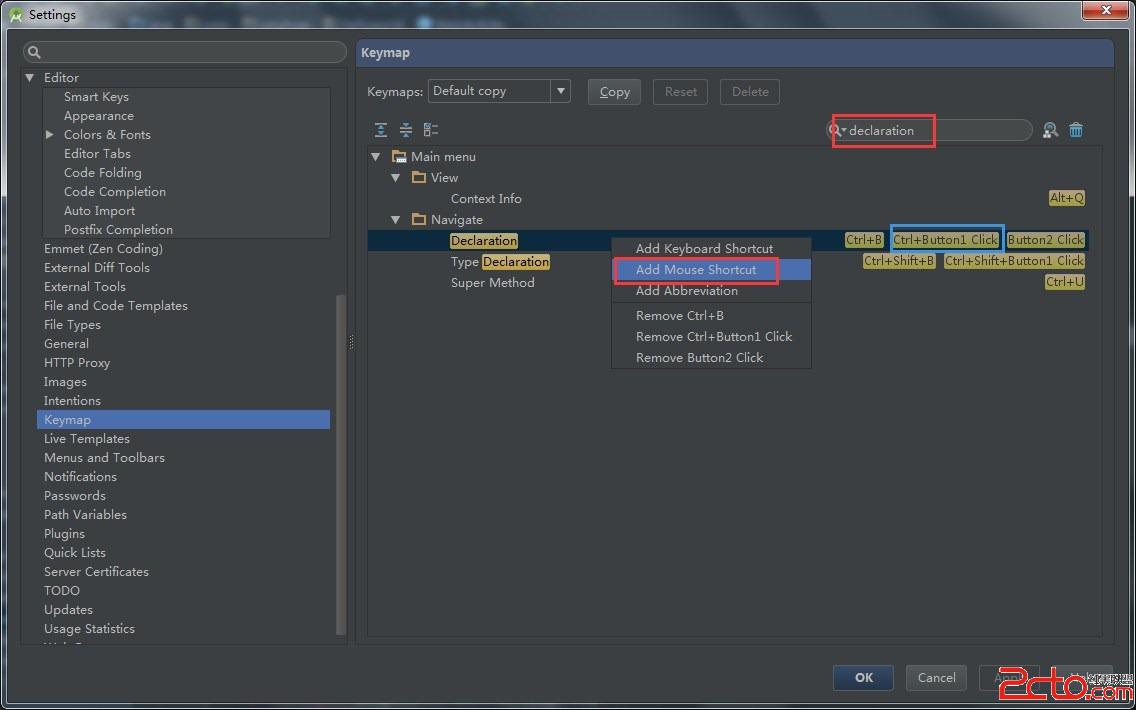1136x710 pixels.
Task: Collapse the Editor section in settings tree
Action: [x=30, y=78]
